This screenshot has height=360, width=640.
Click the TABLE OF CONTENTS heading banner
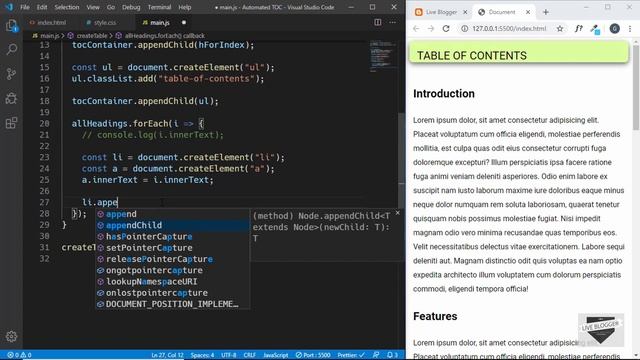(x=518, y=52)
